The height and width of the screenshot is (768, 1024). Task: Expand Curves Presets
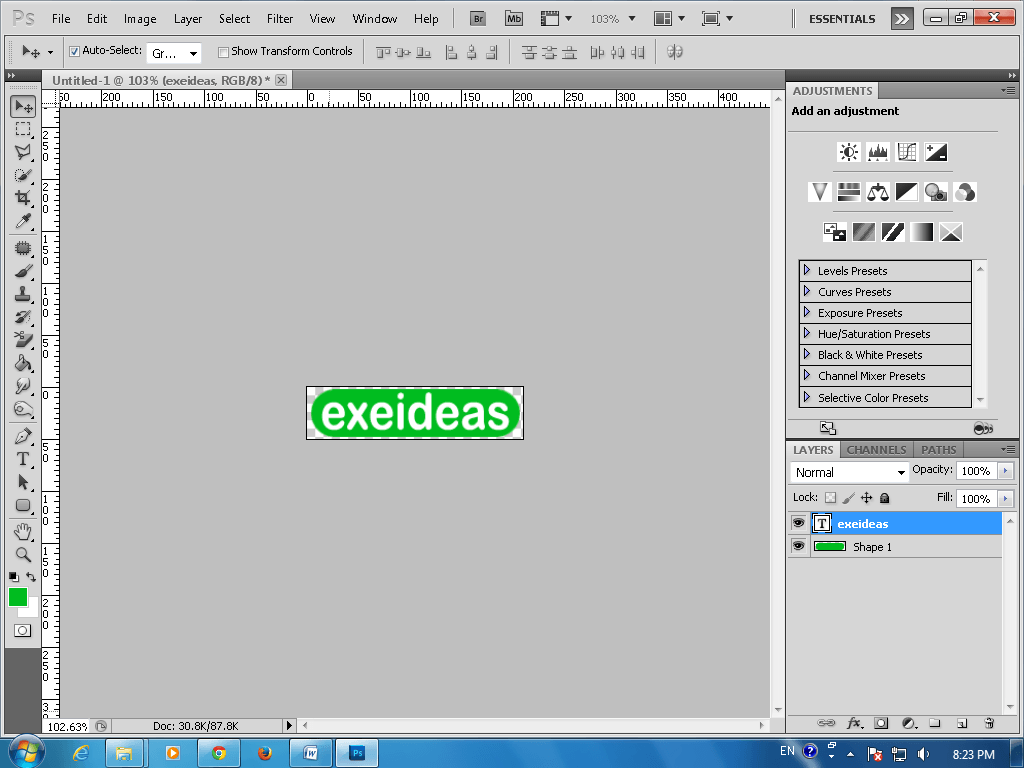tap(807, 291)
